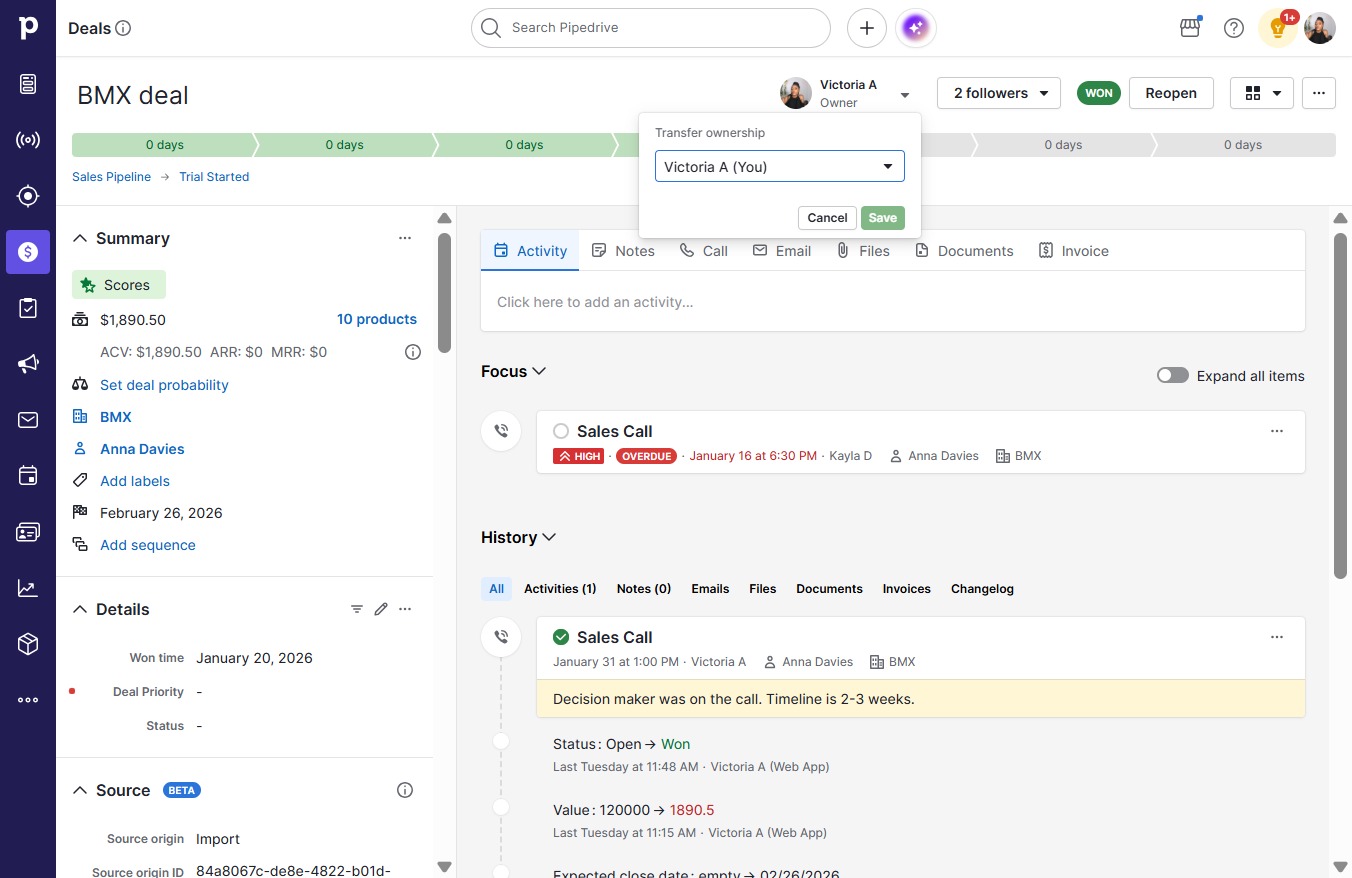The height and width of the screenshot is (878, 1352).
Task: Open the 10 products link
Action: (x=377, y=319)
